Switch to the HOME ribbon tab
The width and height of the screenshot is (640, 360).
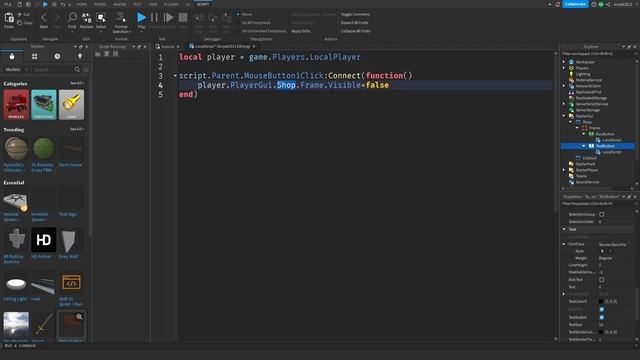click(x=82, y=4)
